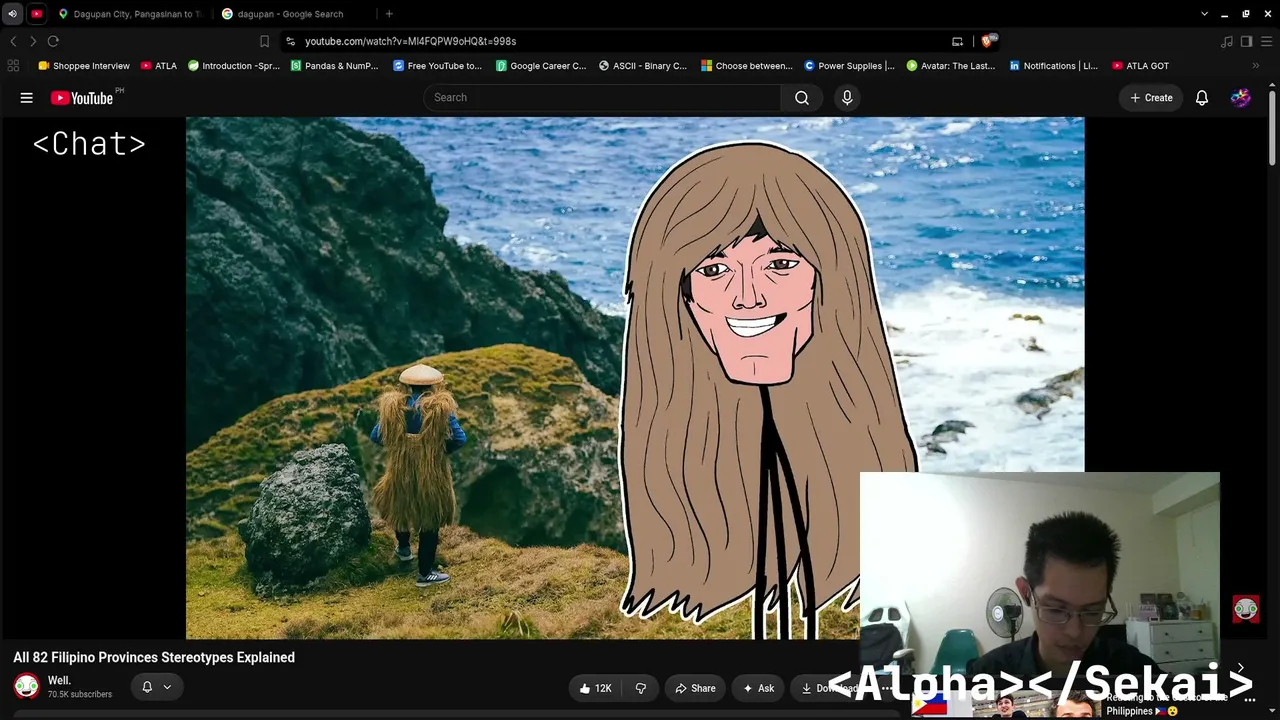Click the cast media icon in address bar
Screen dimensions: 1280x720
957,41
